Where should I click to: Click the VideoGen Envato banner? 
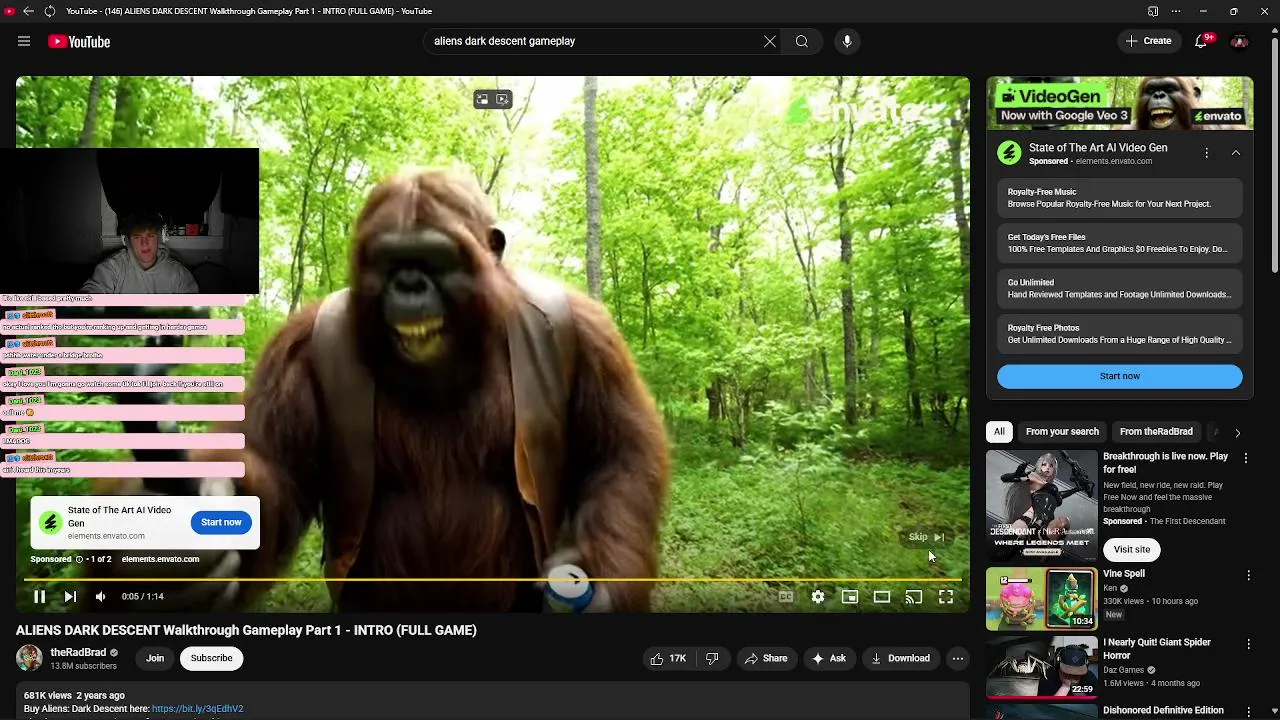pyautogui.click(x=1120, y=104)
